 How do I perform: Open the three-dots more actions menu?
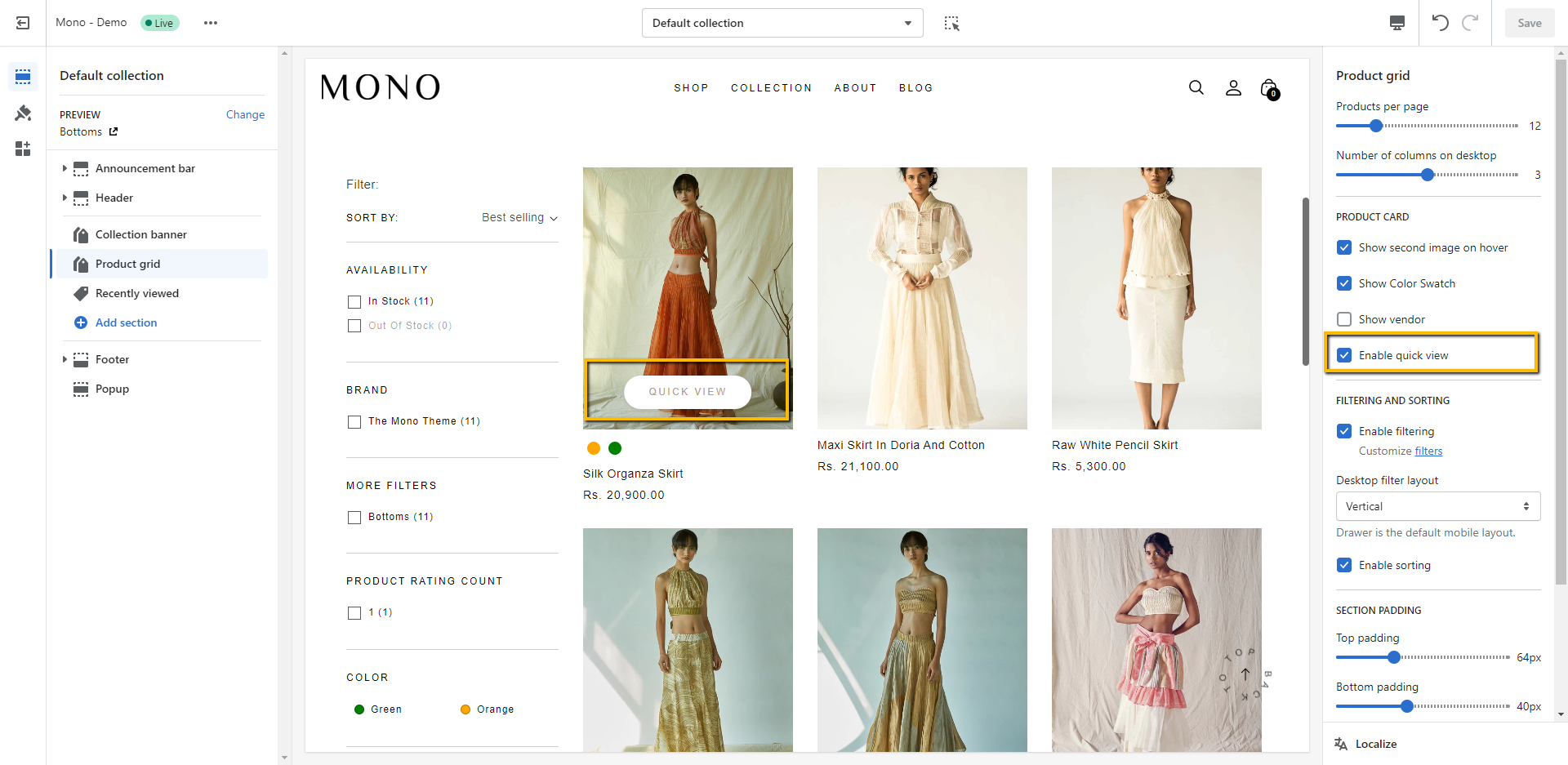pyautogui.click(x=211, y=23)
